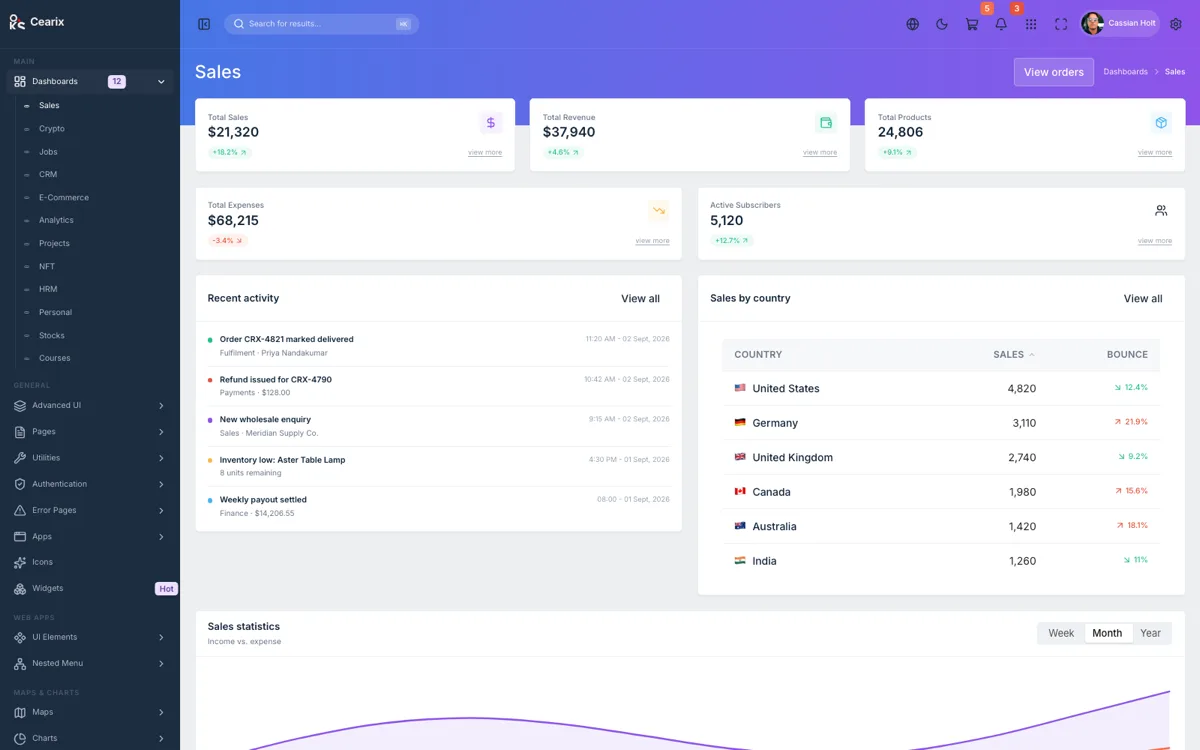Viewport: 1200px width, 750px height.
Task: Click the users icon on Active Subscribers
Action: [1161, 211]
